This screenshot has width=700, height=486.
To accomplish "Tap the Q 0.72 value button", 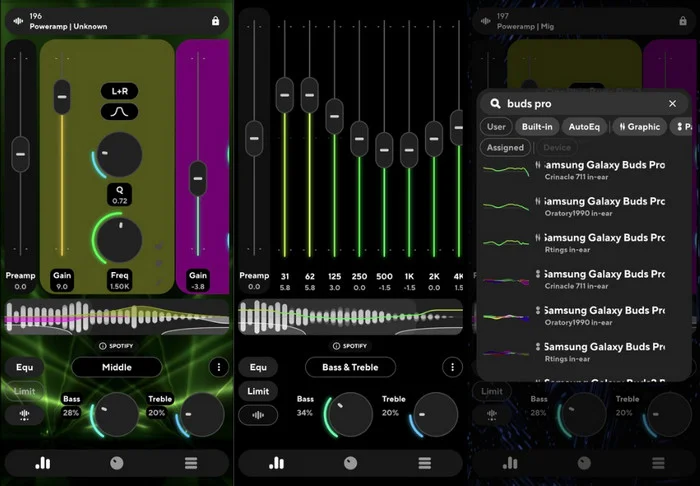I will click(x=119, y=195).
